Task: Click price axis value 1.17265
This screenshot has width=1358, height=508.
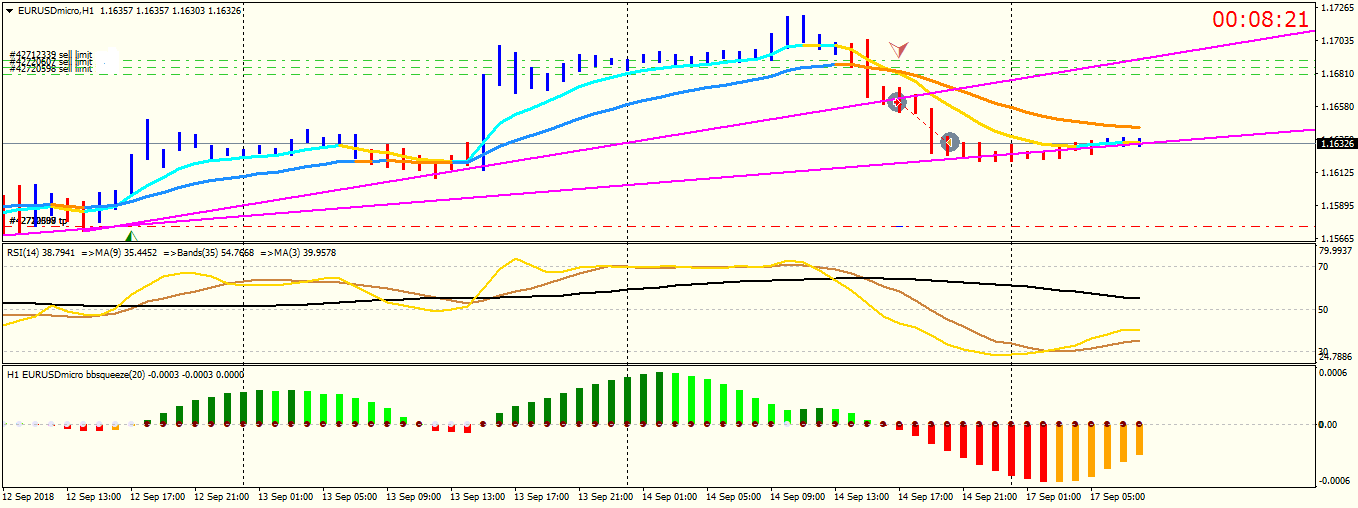Action: point(1337,7)
